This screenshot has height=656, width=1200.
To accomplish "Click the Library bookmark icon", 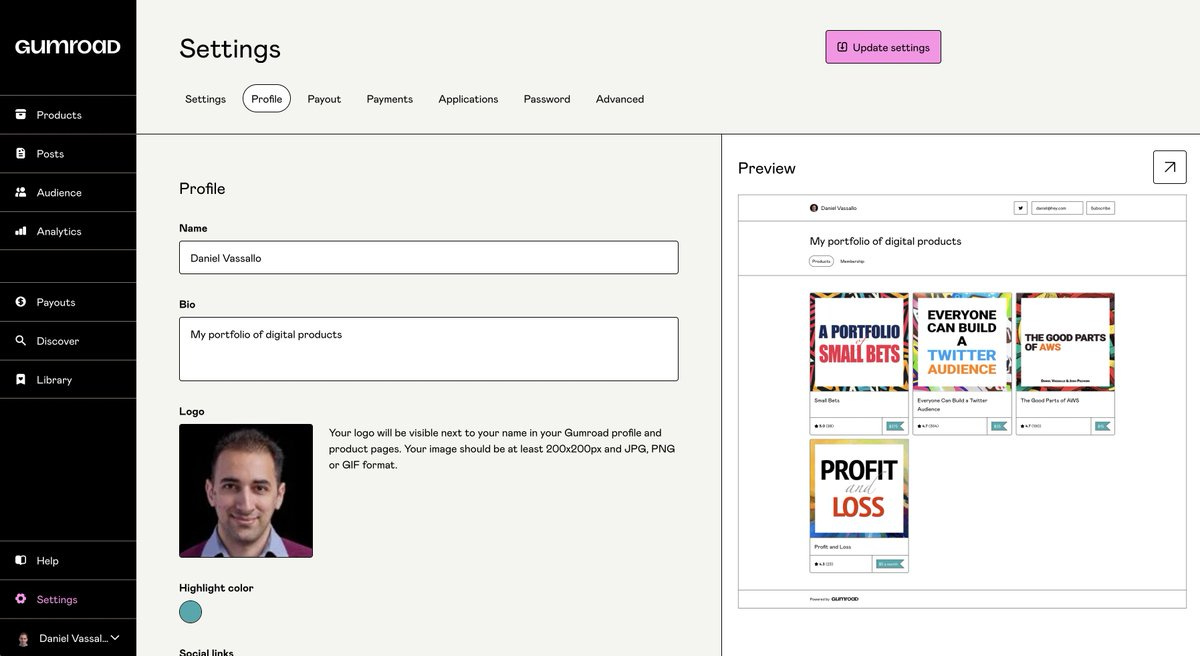I will (21, 380).
